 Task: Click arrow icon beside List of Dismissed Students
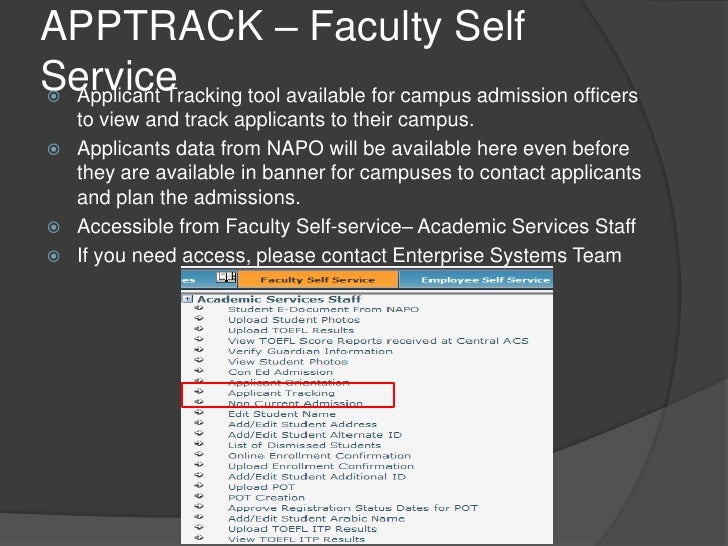pos(199,443)
